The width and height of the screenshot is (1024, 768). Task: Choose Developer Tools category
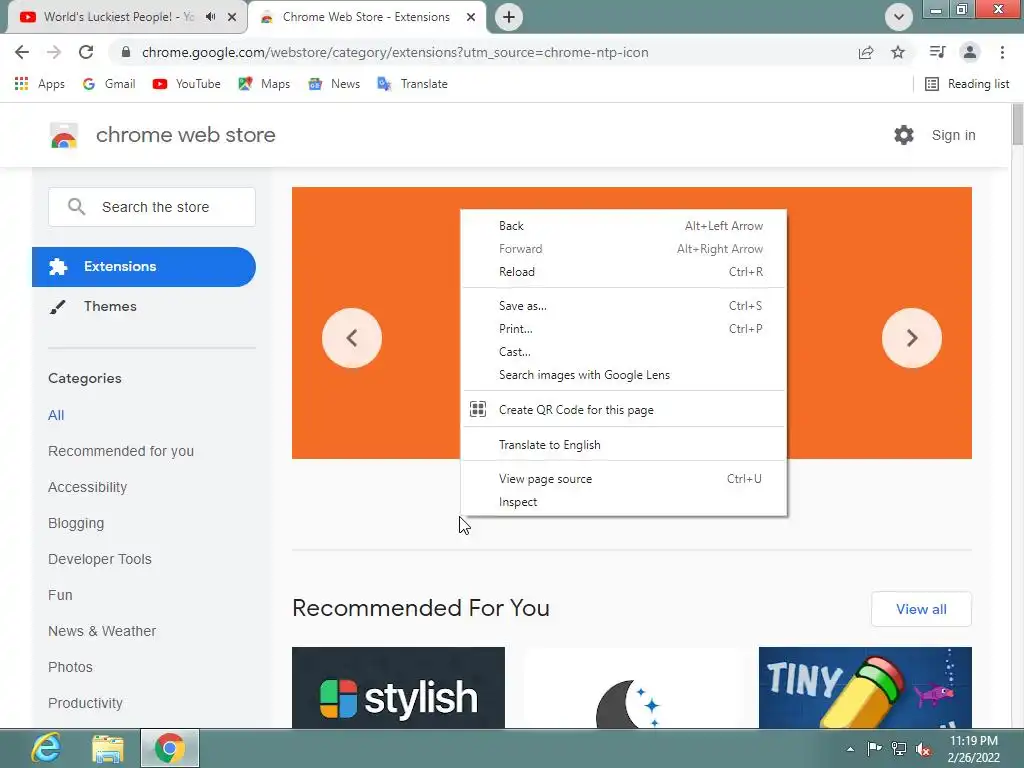[100, 559]
